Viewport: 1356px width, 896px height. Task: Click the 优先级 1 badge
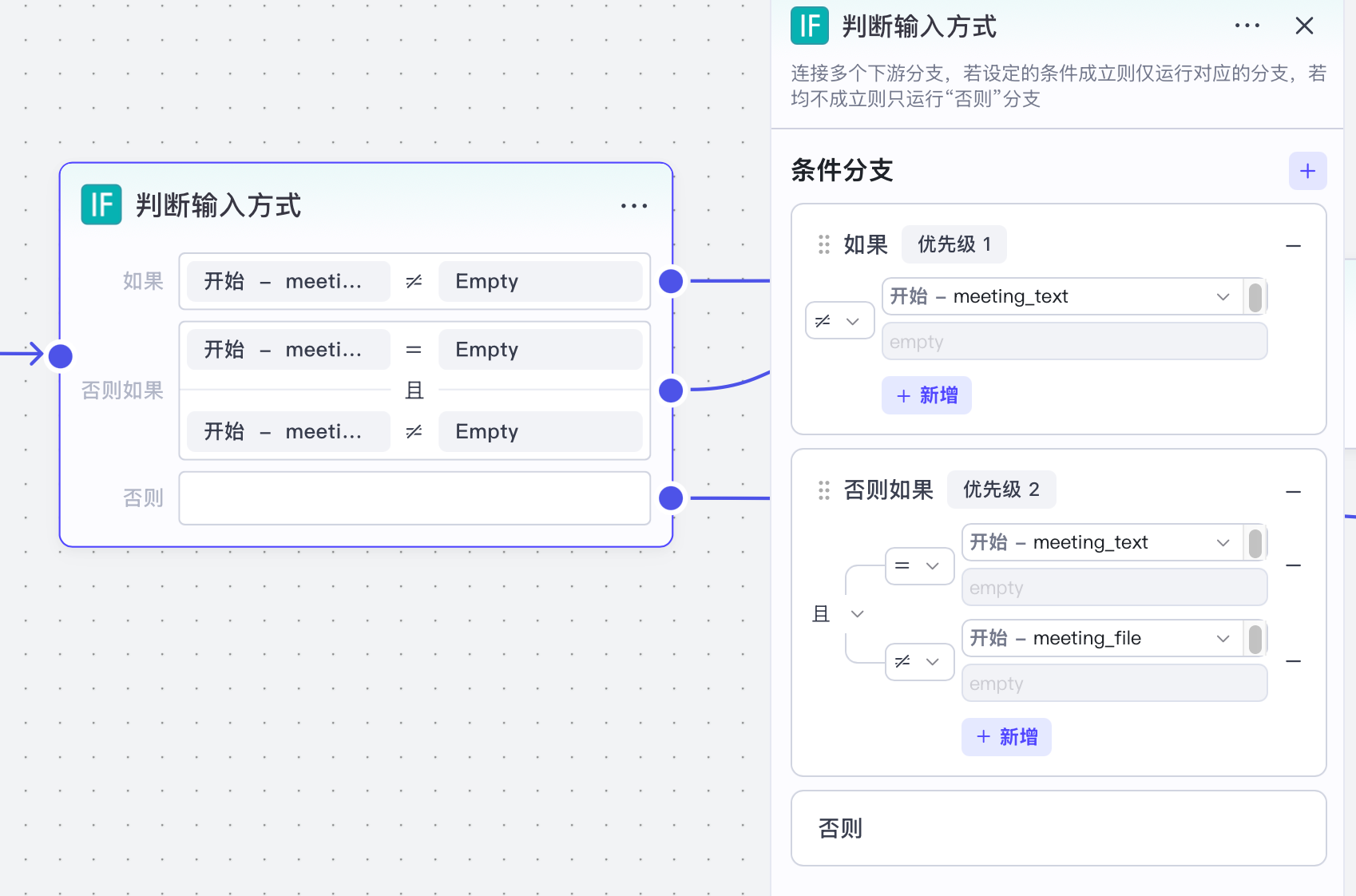954,244
